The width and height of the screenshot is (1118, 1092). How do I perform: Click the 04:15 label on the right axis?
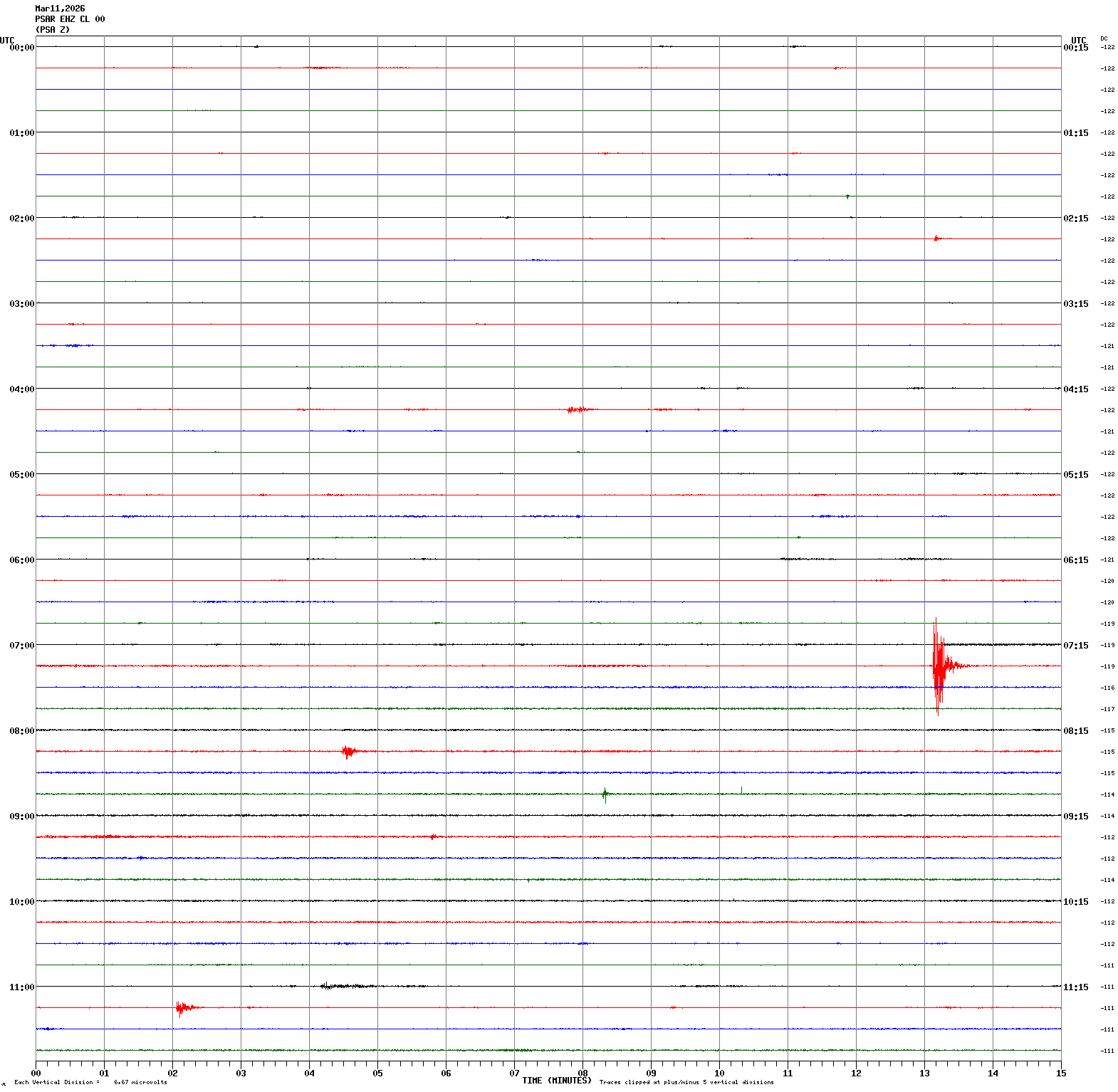point(1075,389)
